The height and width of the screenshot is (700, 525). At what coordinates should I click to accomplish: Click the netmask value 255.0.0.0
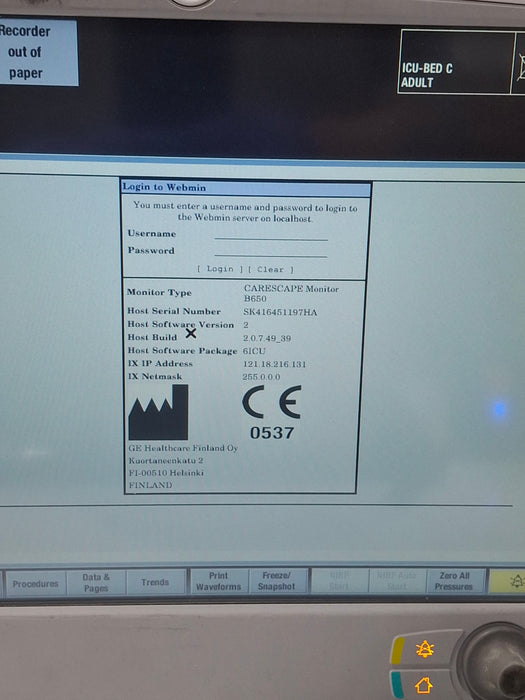click(x=261, y=377)
